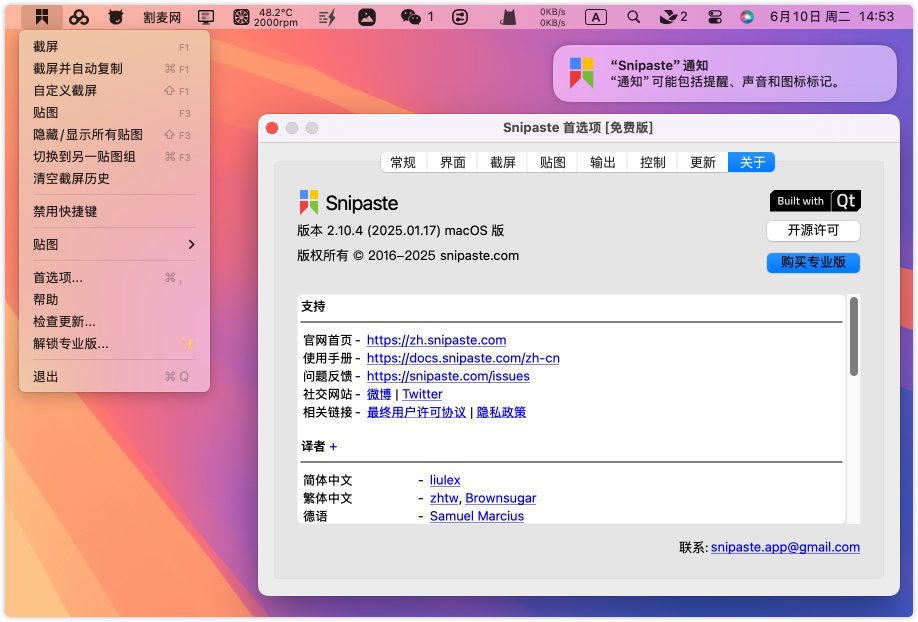This screenshot has width=918, height=622.
Task: Click the horned animal face menu bar icon
Action: pyautogui.click(x=116, y=18)
